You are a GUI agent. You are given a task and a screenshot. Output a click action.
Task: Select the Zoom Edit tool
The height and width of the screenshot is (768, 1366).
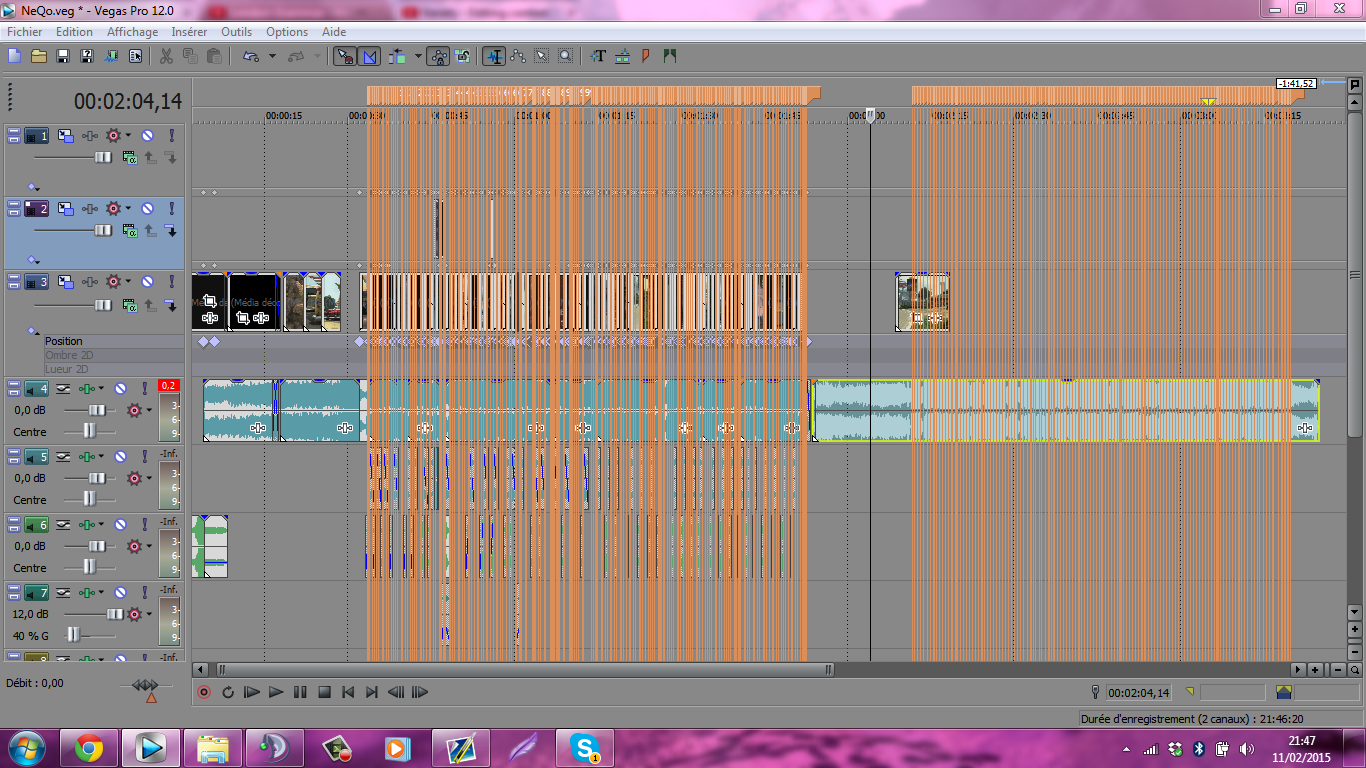pos(566,56)
